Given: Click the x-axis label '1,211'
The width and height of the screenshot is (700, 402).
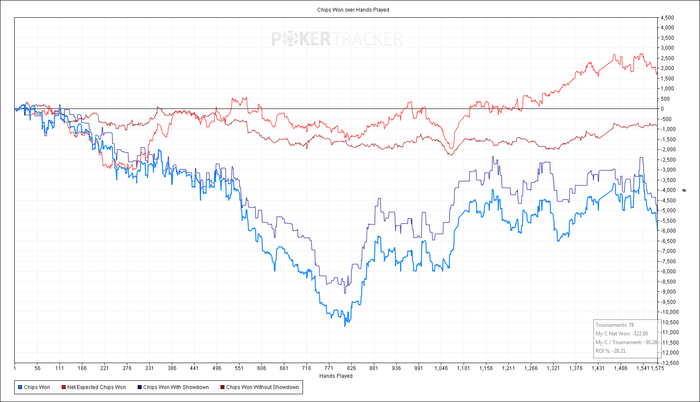Looking at the screenshot, I should coord(508,368).
